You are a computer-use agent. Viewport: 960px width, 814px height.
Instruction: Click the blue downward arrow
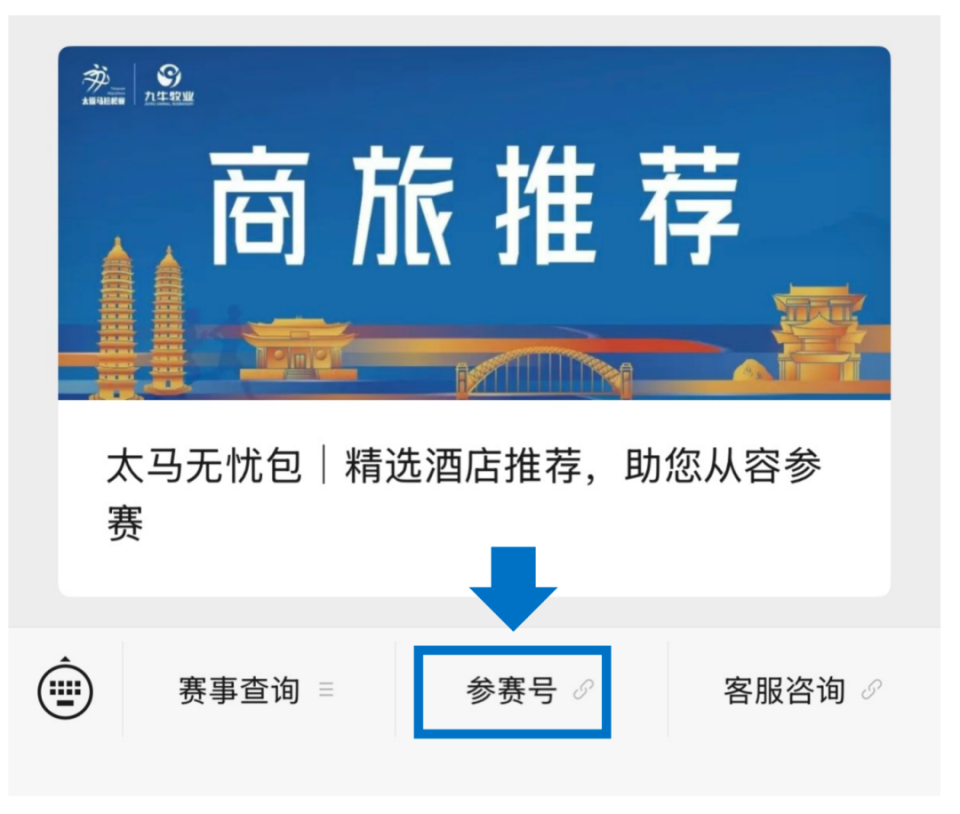click(513, 588)
